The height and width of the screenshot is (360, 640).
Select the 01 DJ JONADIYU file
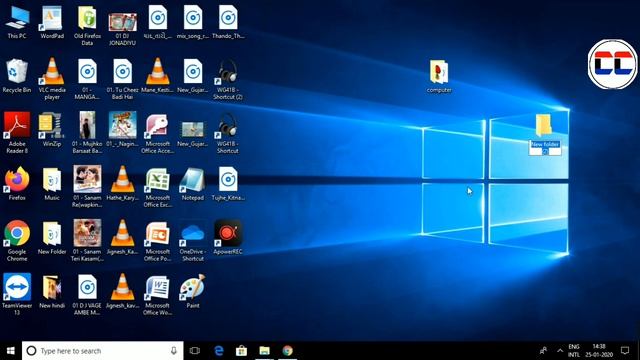122,29
